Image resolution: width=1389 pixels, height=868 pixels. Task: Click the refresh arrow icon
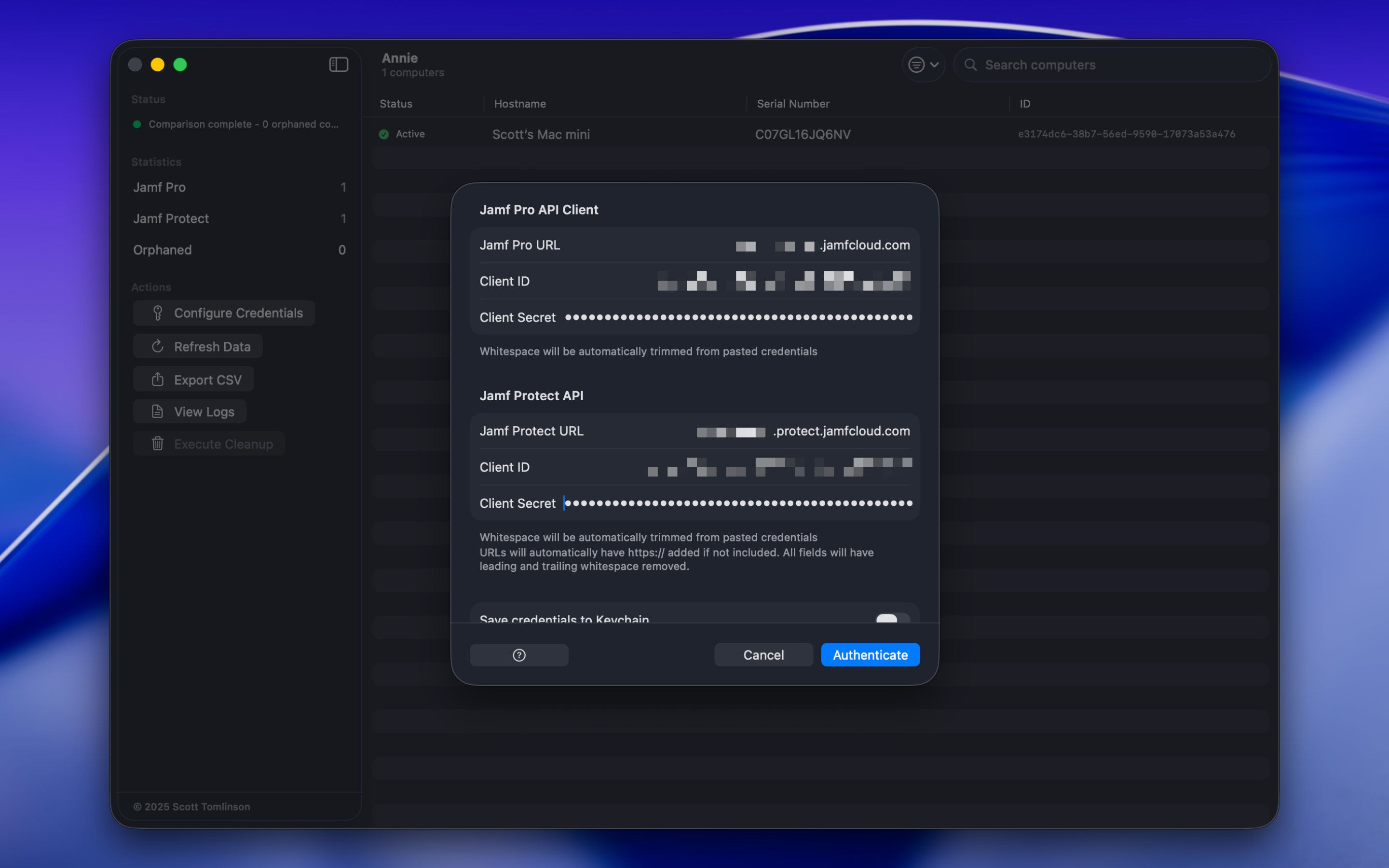point(158,346)
